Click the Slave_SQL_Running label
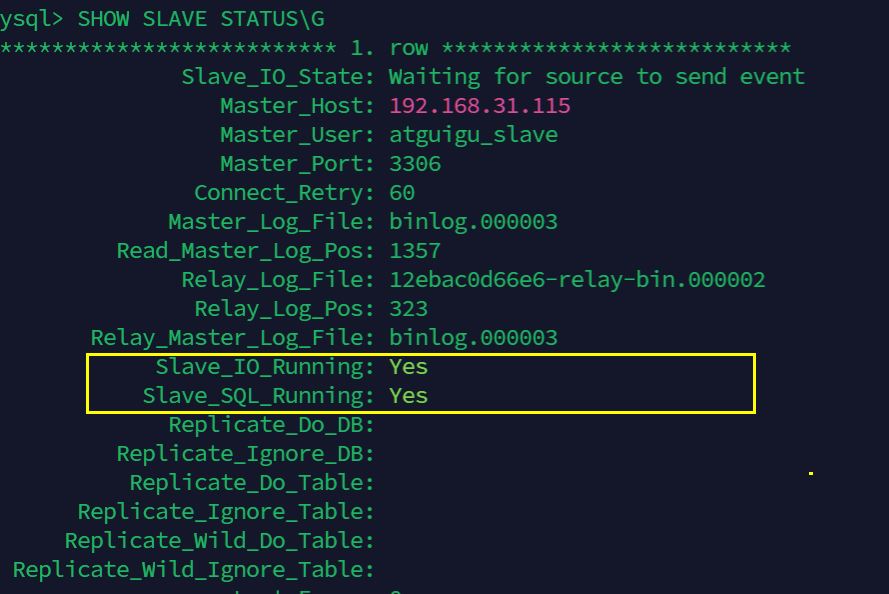The width and height of the screenshot is (889, 594). tap(259, 396)
